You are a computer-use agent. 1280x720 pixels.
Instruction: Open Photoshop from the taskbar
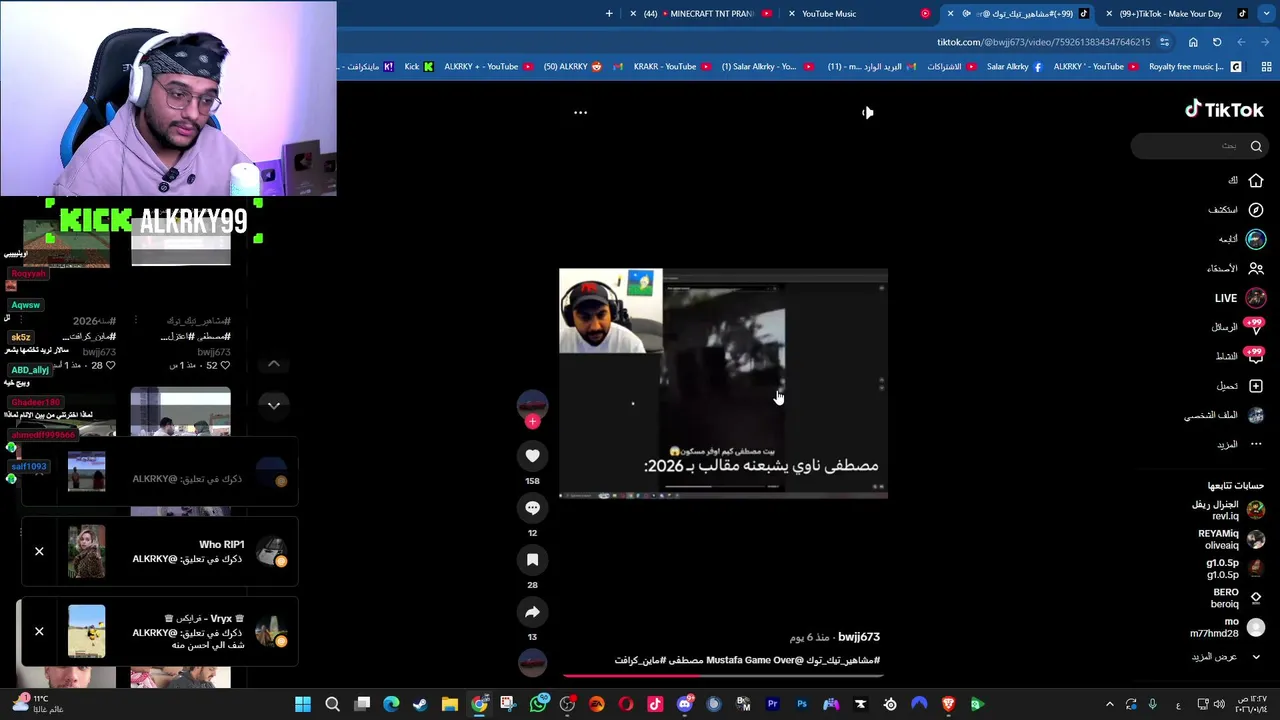802,704
